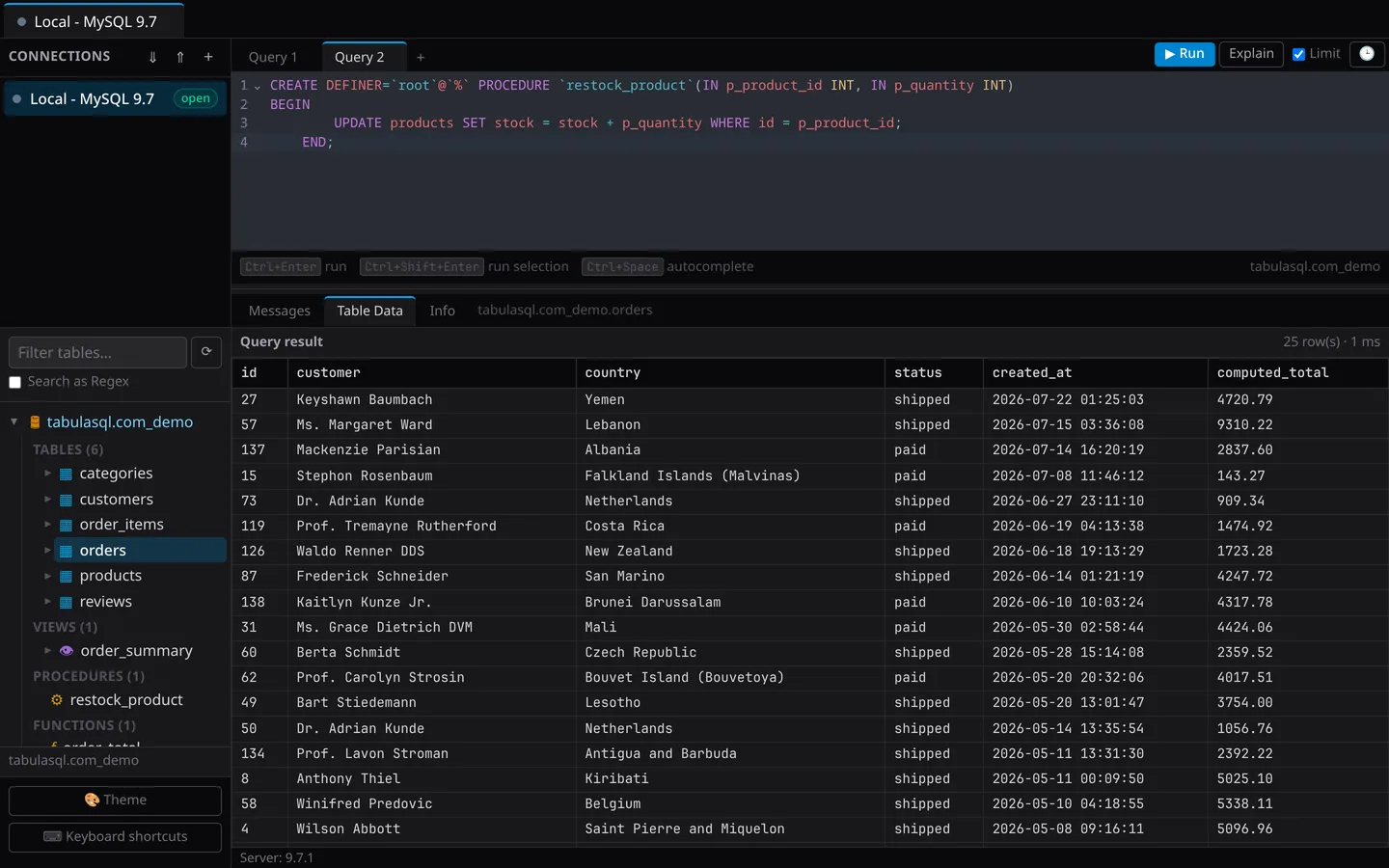1389x868 pixels.
Task: Open query history clock icon
Action: [x=1367, y=54]
